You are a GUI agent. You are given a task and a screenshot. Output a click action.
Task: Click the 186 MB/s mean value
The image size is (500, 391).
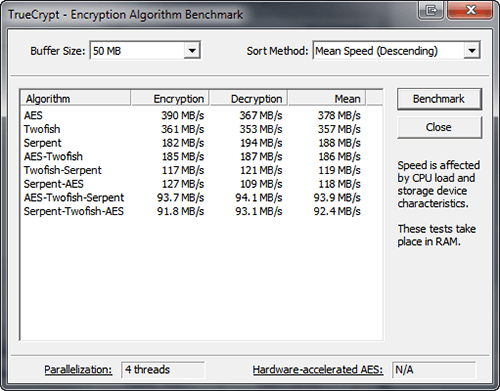(x=340, y=156)
